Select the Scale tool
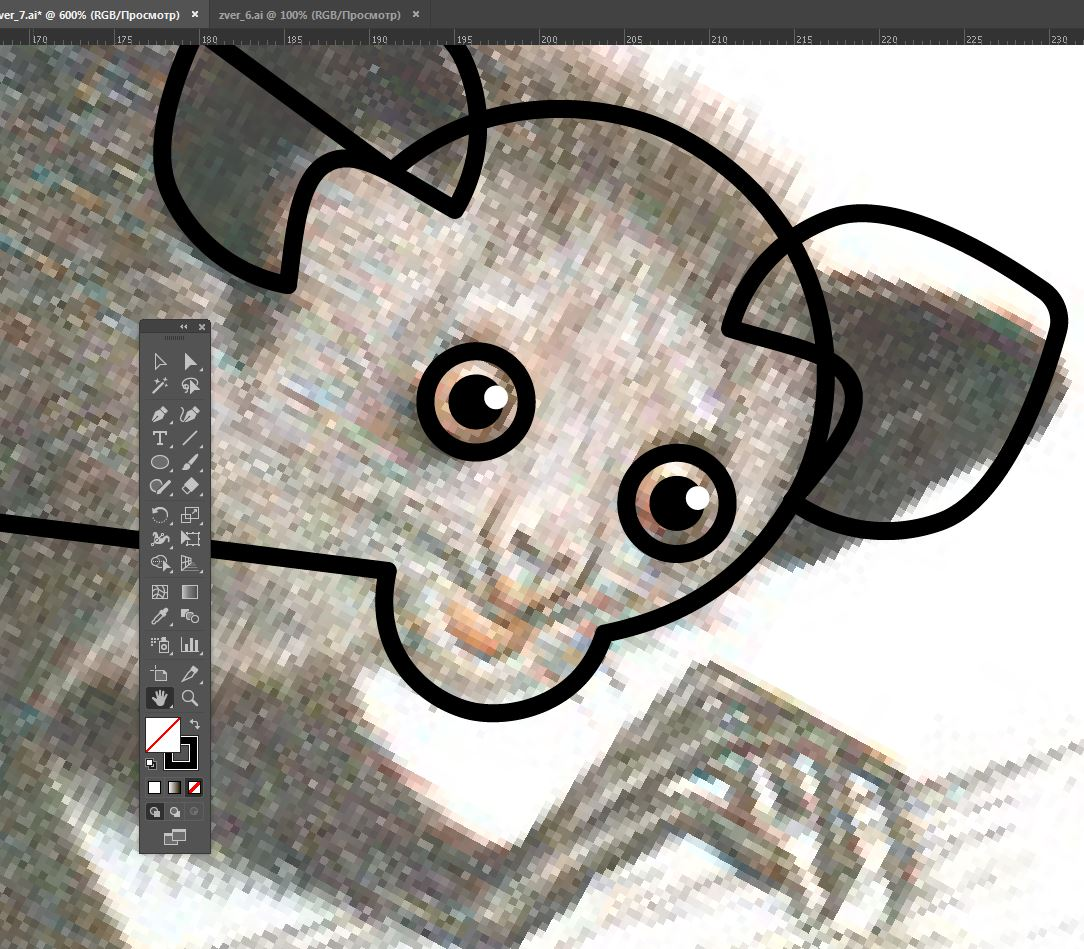 [190, 515]
